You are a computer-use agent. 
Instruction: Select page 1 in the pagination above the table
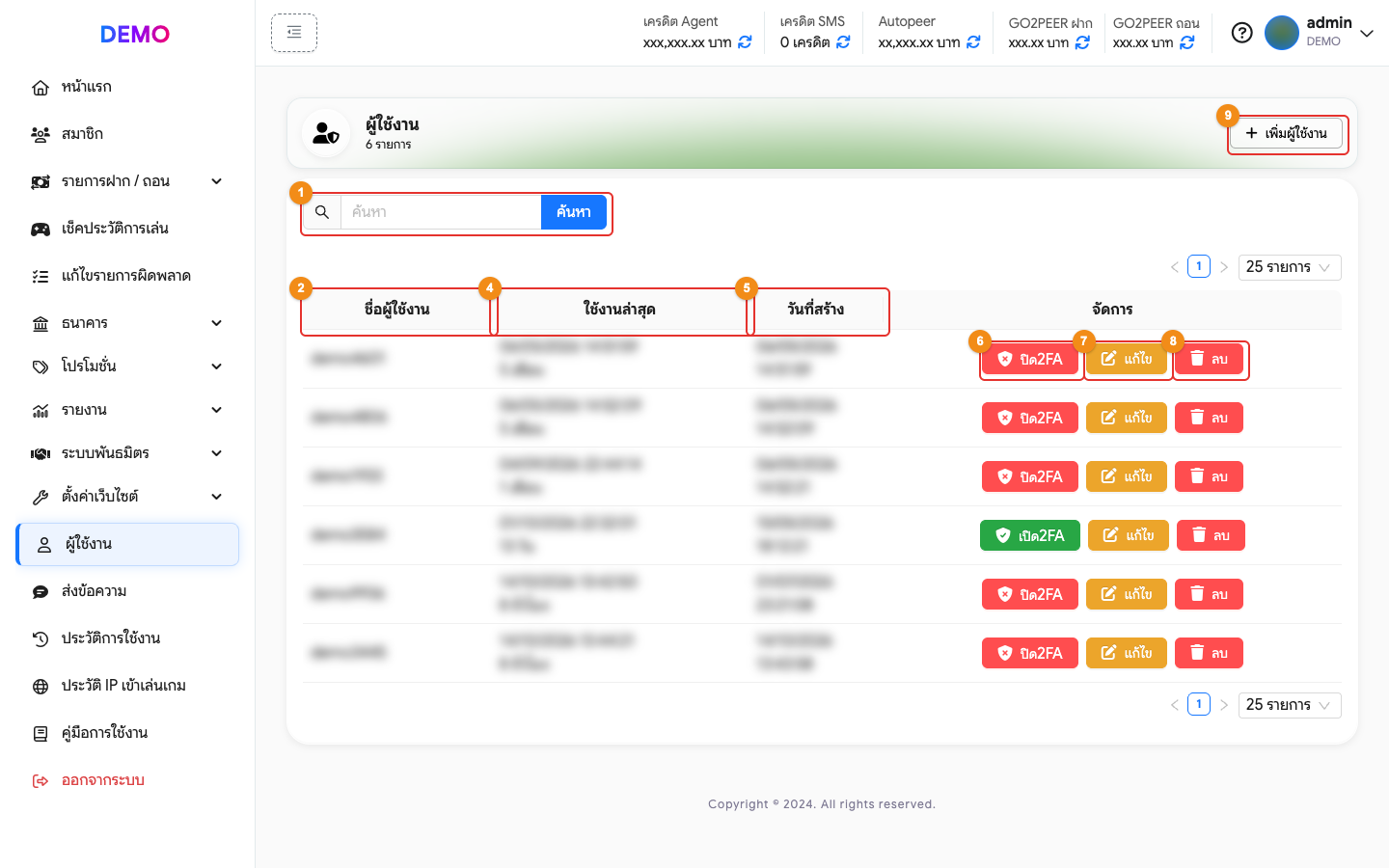(x=1199, y=266)
